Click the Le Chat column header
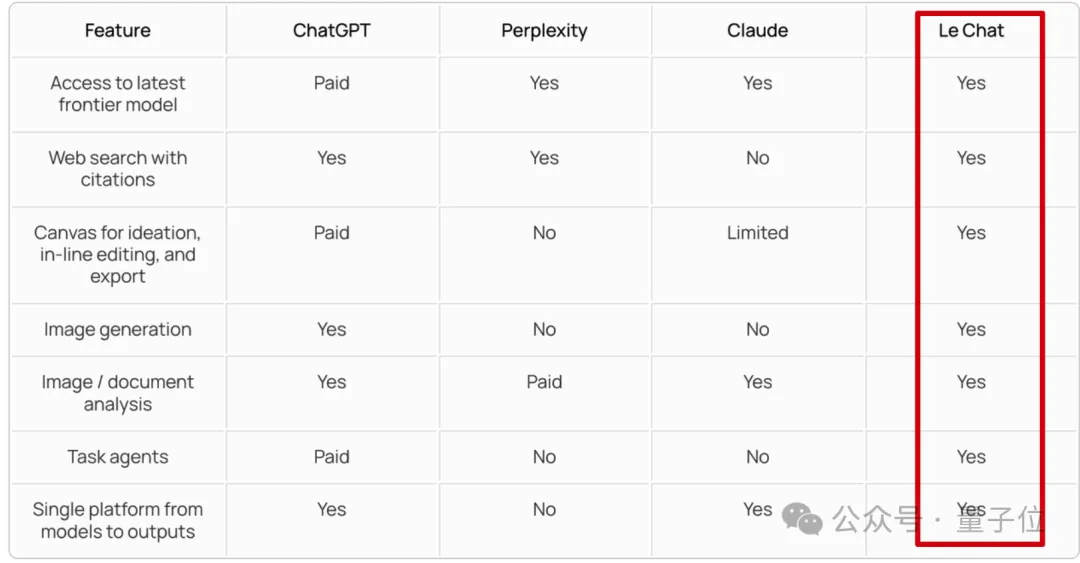This screenshot has width=1080, height=563. pos(971,30)
